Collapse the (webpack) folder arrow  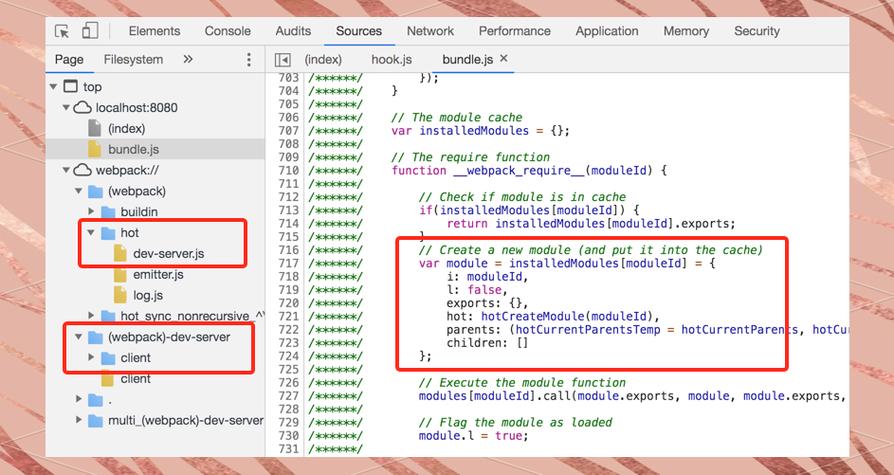click(x=79, y=191)
